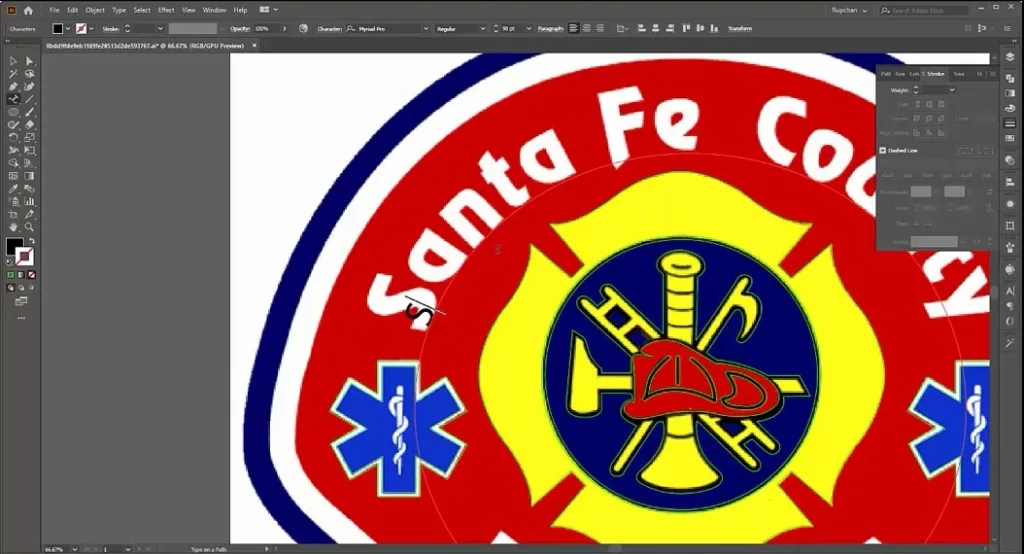
Task: Set paragraph Align Center
Action: [586, 28]
